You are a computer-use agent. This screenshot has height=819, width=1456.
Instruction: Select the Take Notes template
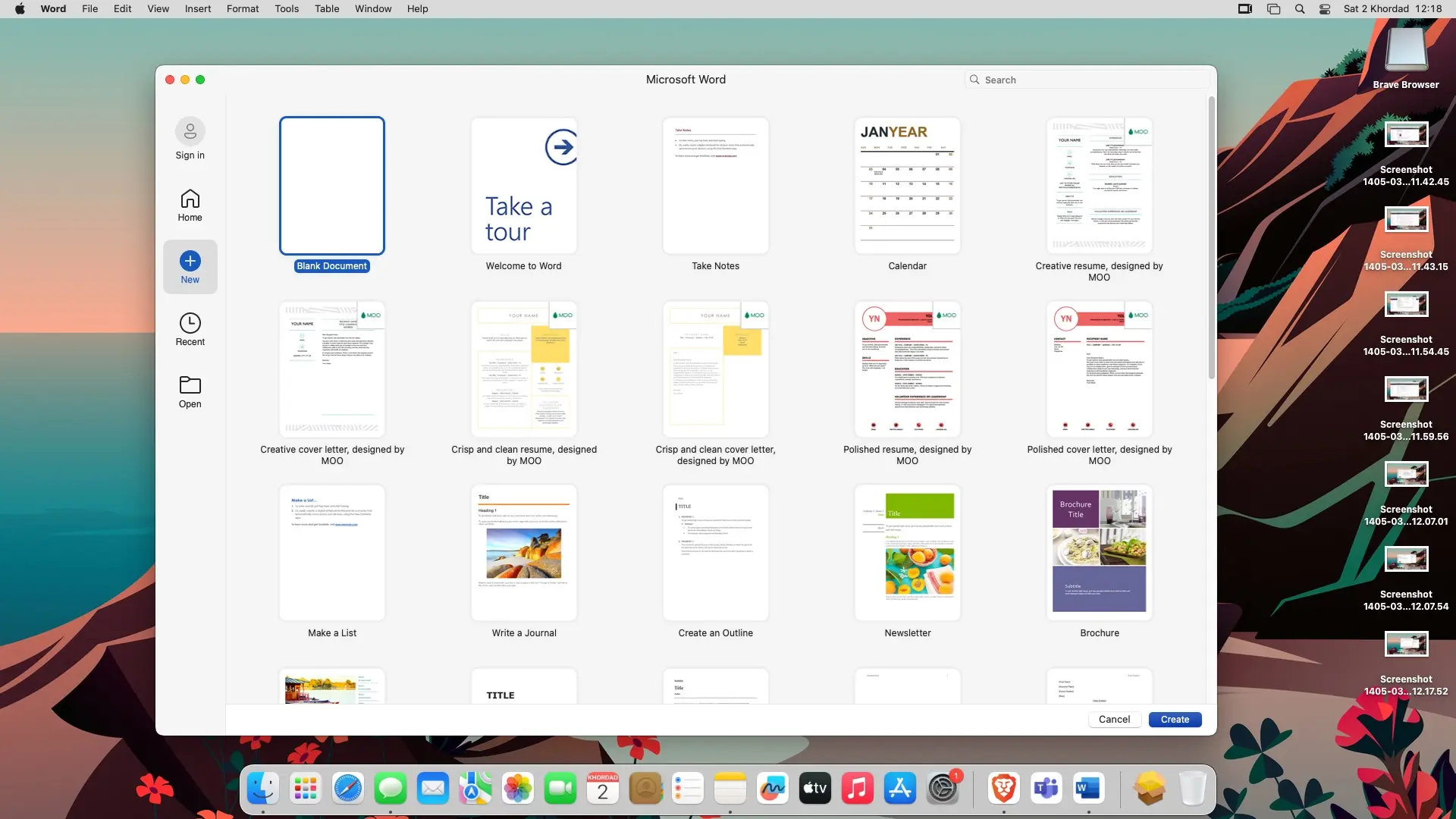point(716,186)
